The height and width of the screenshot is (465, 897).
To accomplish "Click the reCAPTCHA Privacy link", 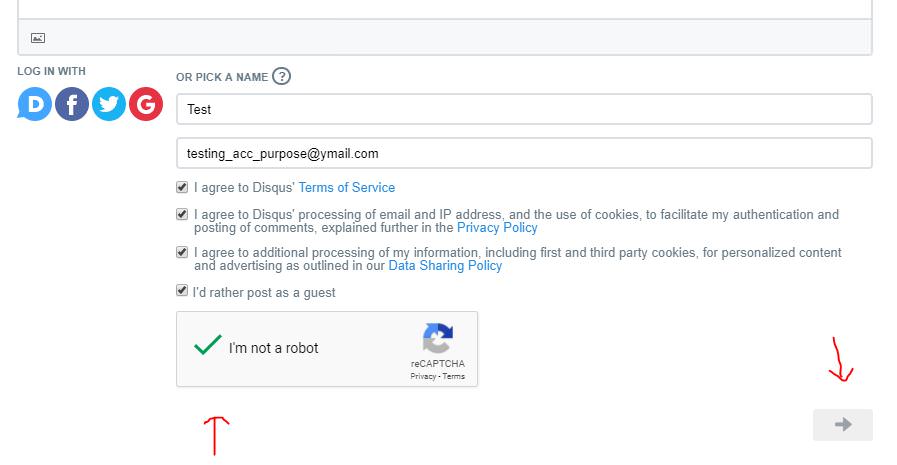I will pos(423,377).
